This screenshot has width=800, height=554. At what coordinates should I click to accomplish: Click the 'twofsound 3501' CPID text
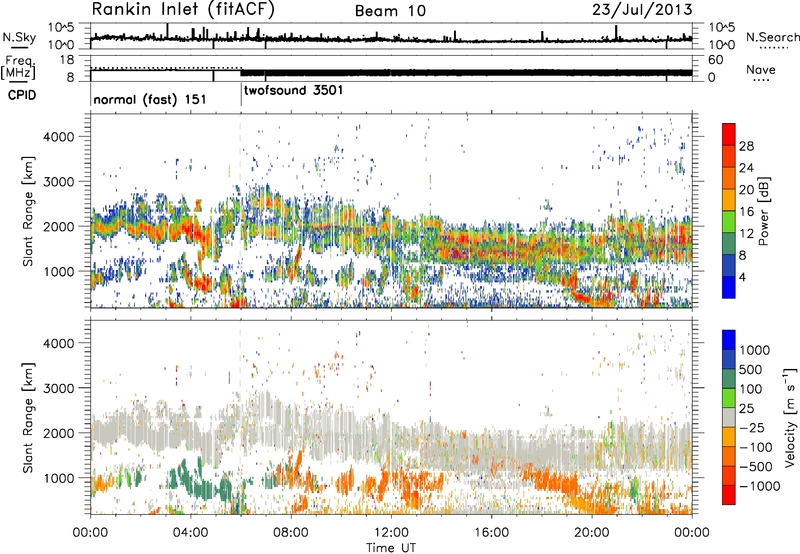(294, 90)
